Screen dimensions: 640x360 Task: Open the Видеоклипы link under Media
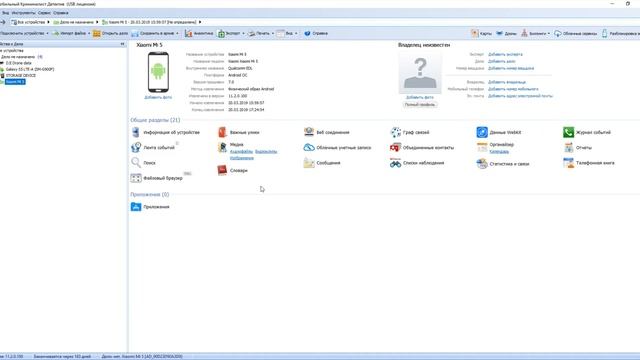pos(266,151)
